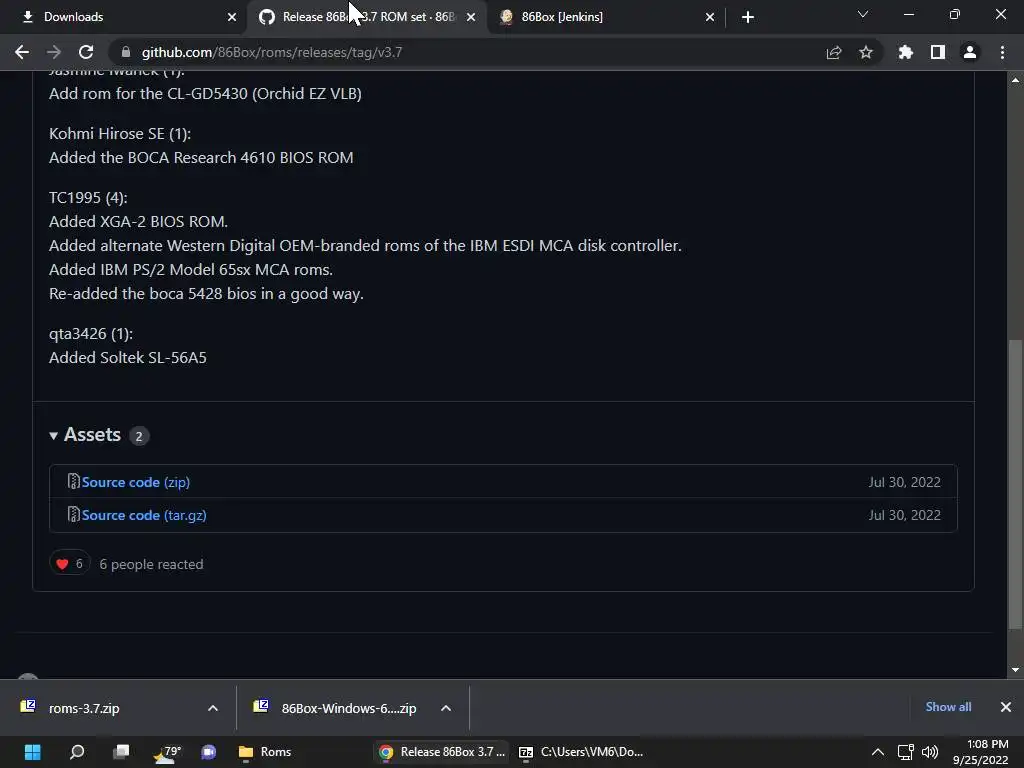Click "Kohmi Hirose SE (1):" heading
The height and width of the screenshot is (768, 1024).
(x=120, y=134)
